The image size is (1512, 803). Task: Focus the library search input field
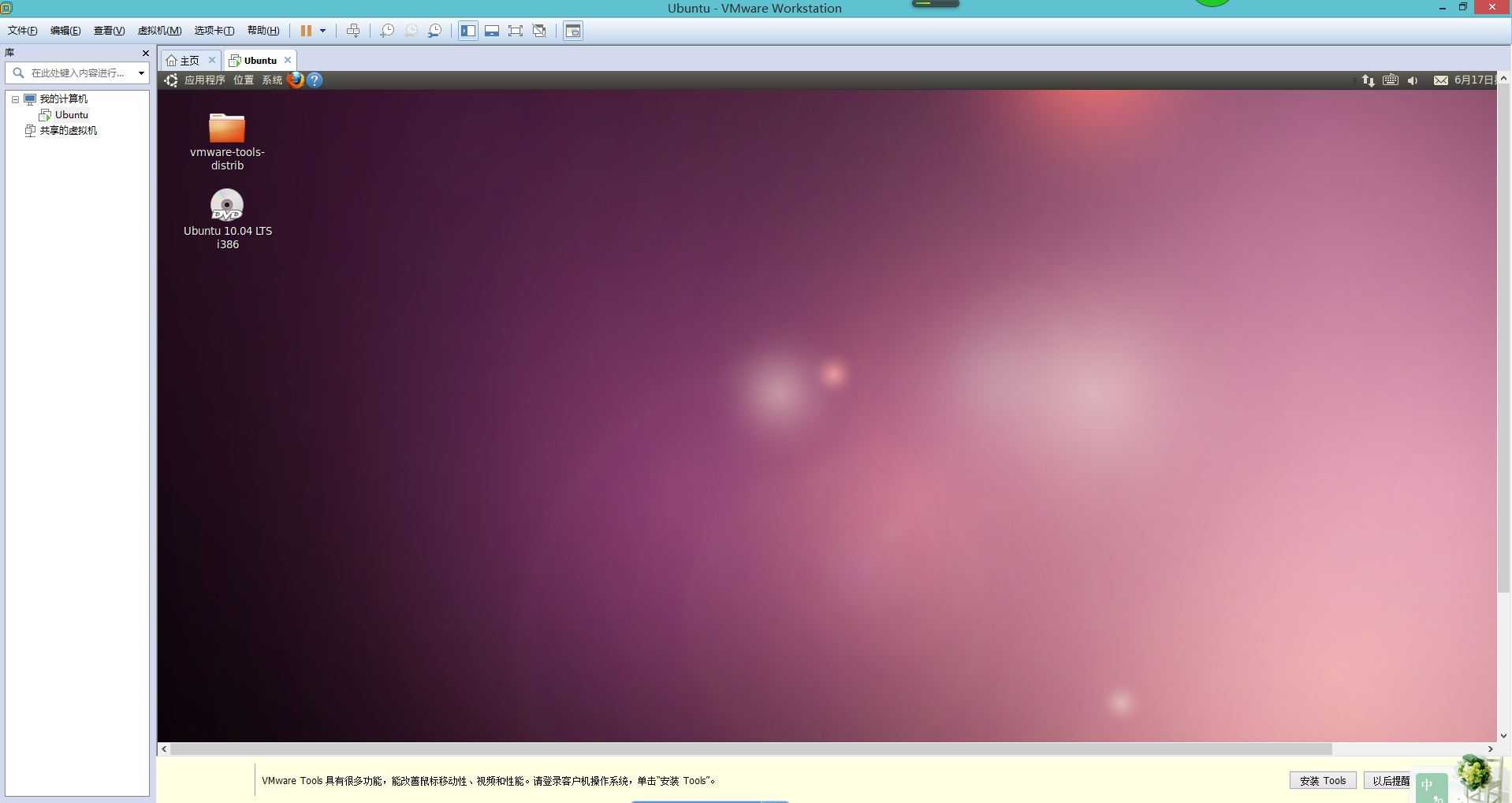tap(76, 72)
